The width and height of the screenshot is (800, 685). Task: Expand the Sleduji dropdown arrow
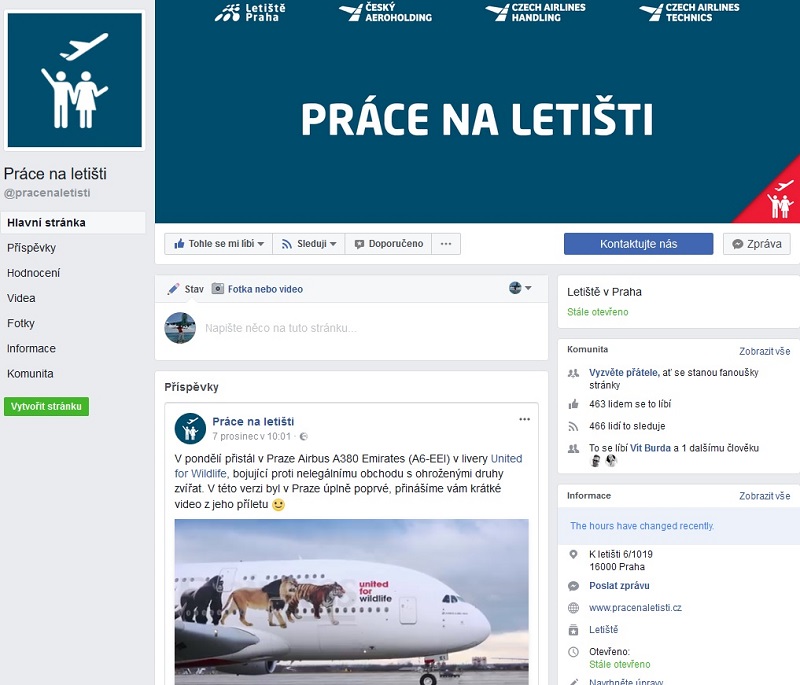click(x=333, y=244)
